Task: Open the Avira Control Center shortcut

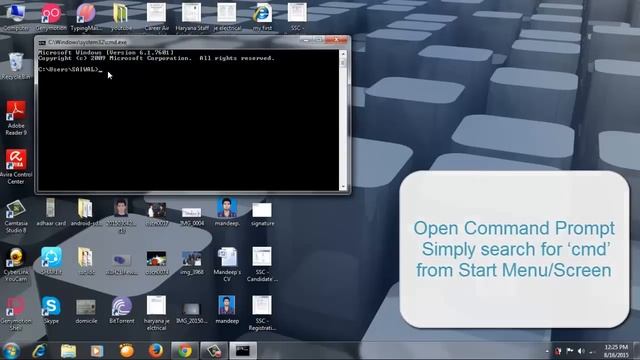Action: 16,167
